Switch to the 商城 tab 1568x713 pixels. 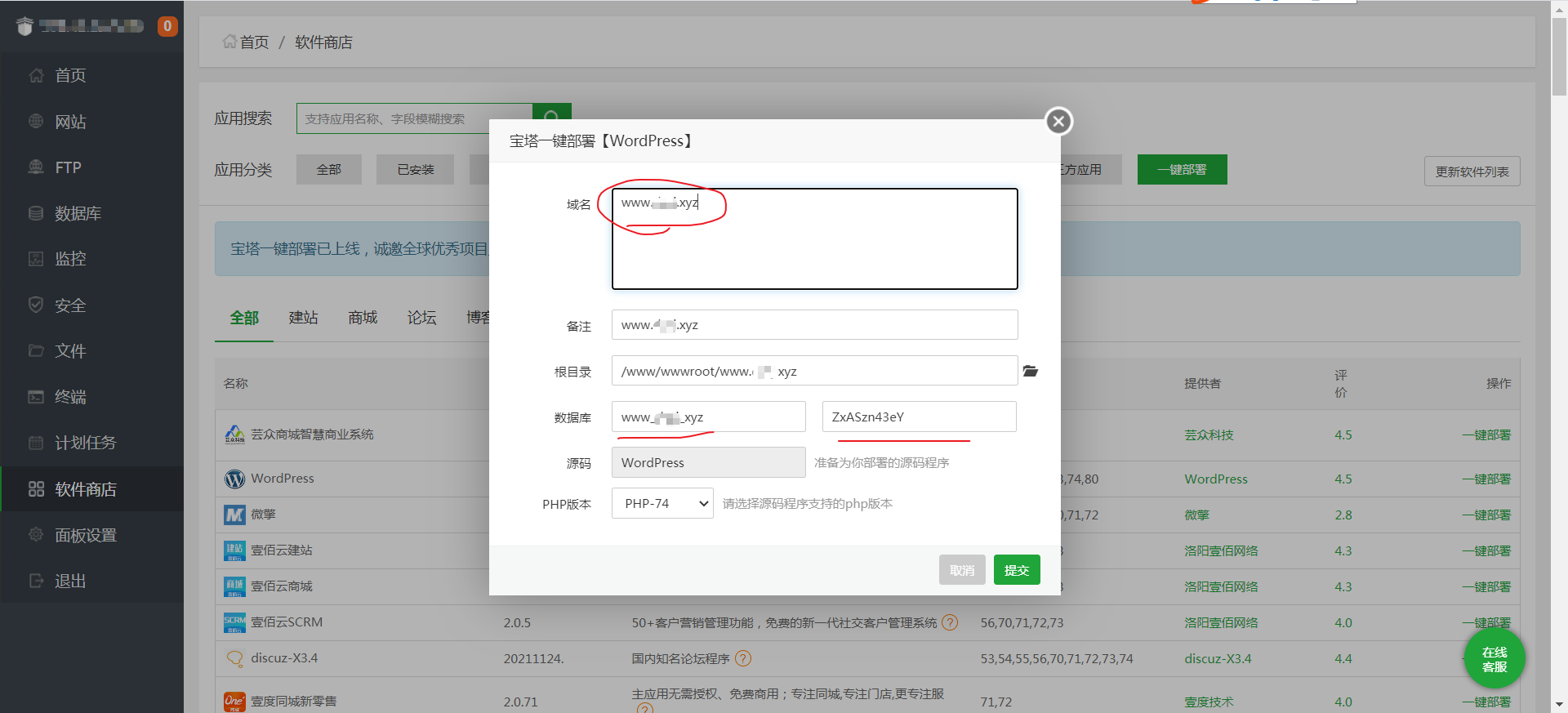(363, 318)
